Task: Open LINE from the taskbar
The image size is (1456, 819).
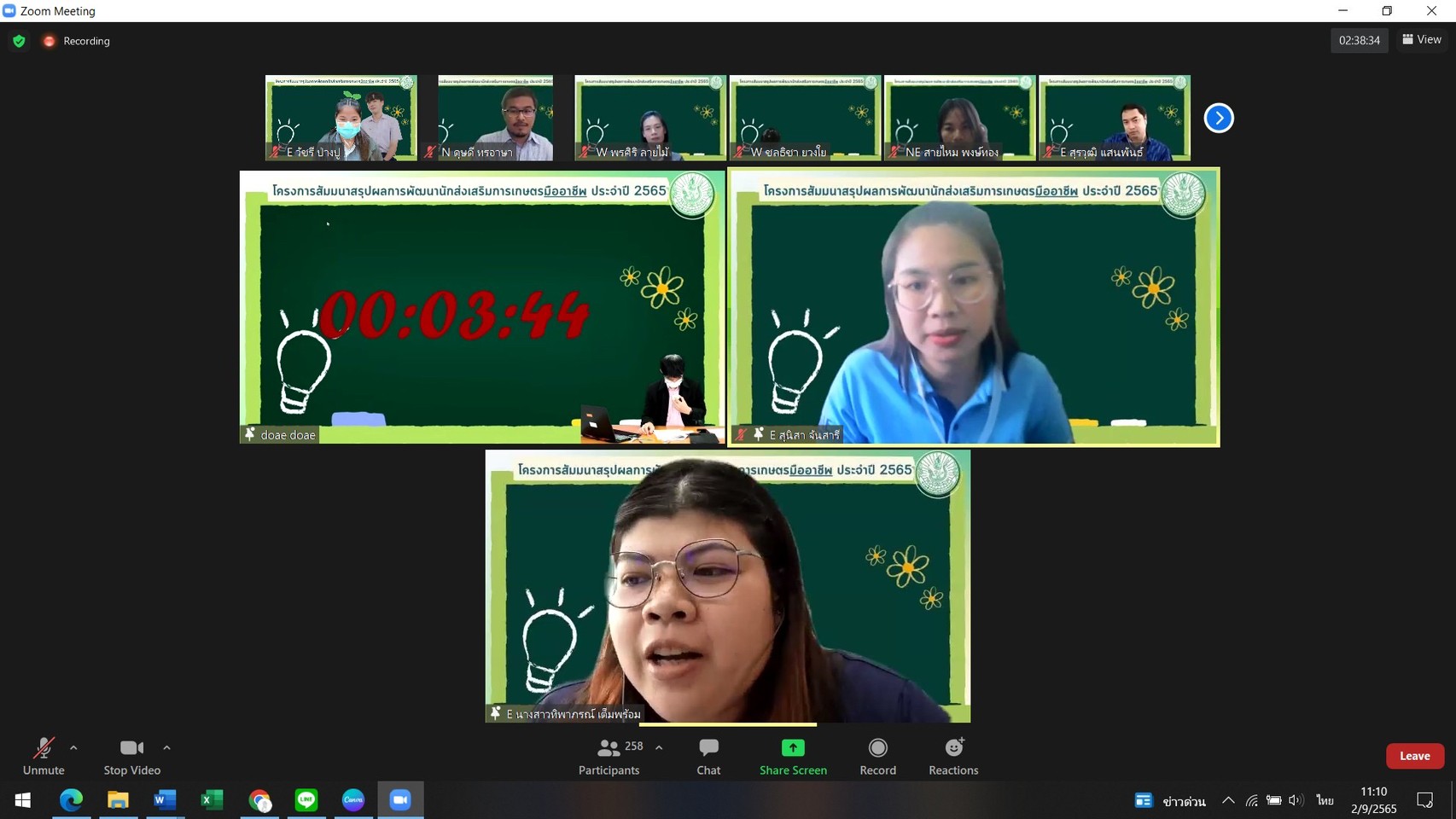Action: 306,800
